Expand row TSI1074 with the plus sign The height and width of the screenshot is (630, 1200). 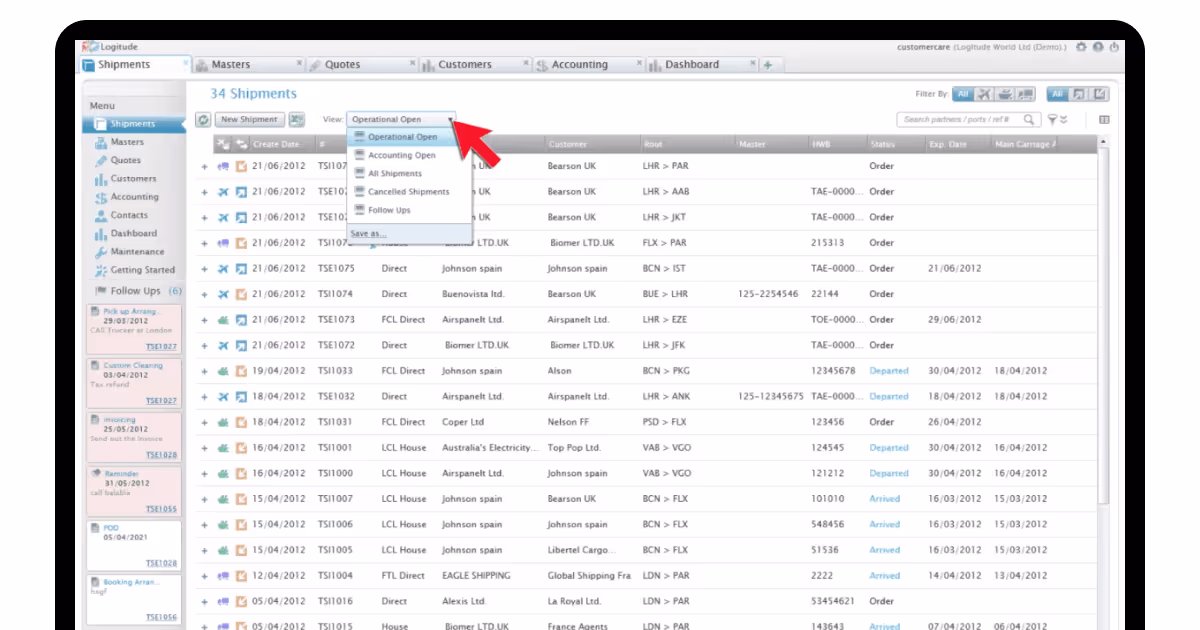point(204,294)
